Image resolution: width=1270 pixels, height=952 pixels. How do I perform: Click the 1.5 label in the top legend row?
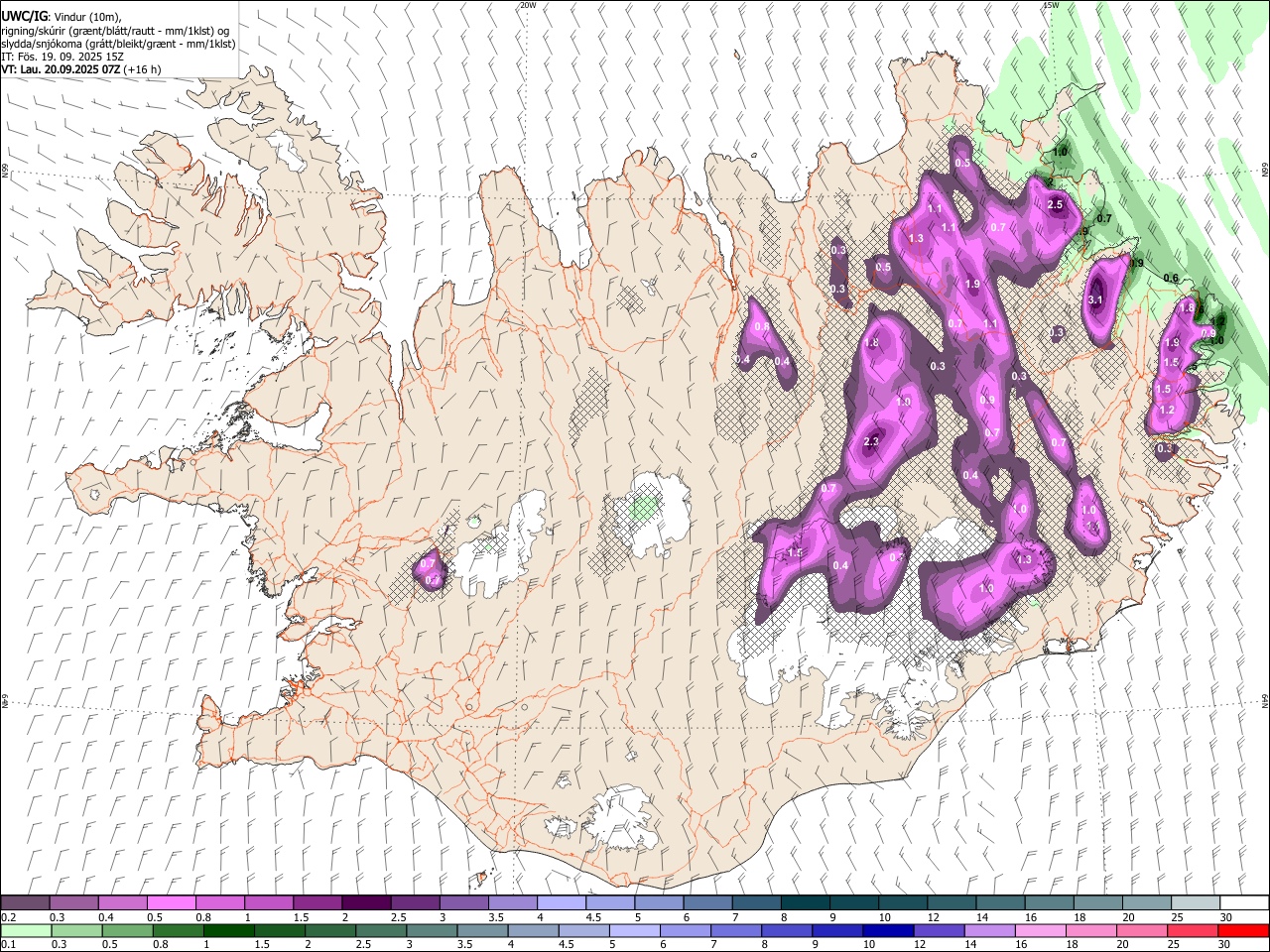pos(302,917)
